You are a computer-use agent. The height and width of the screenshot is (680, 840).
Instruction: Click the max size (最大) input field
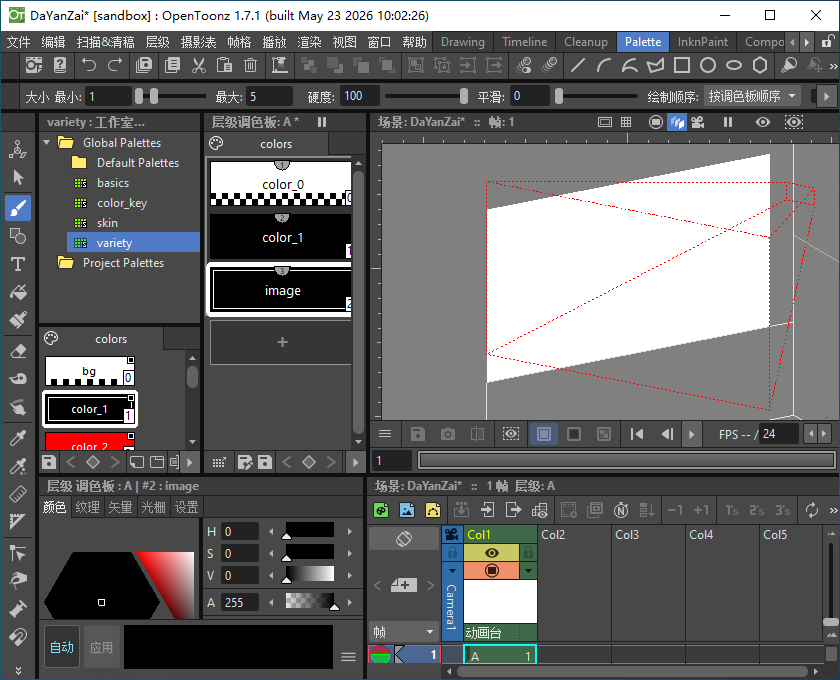pos(269,96)
